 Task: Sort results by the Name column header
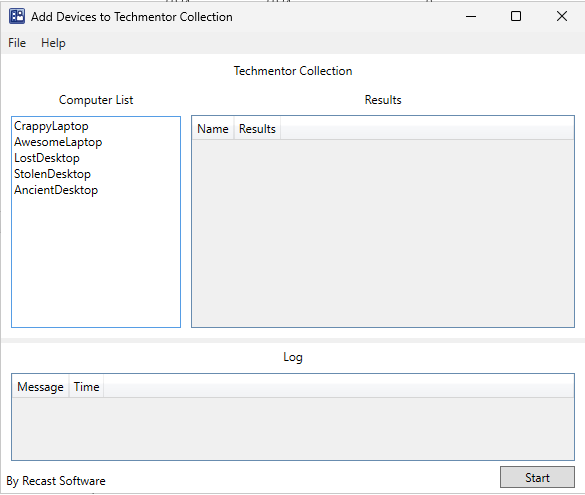213,129
